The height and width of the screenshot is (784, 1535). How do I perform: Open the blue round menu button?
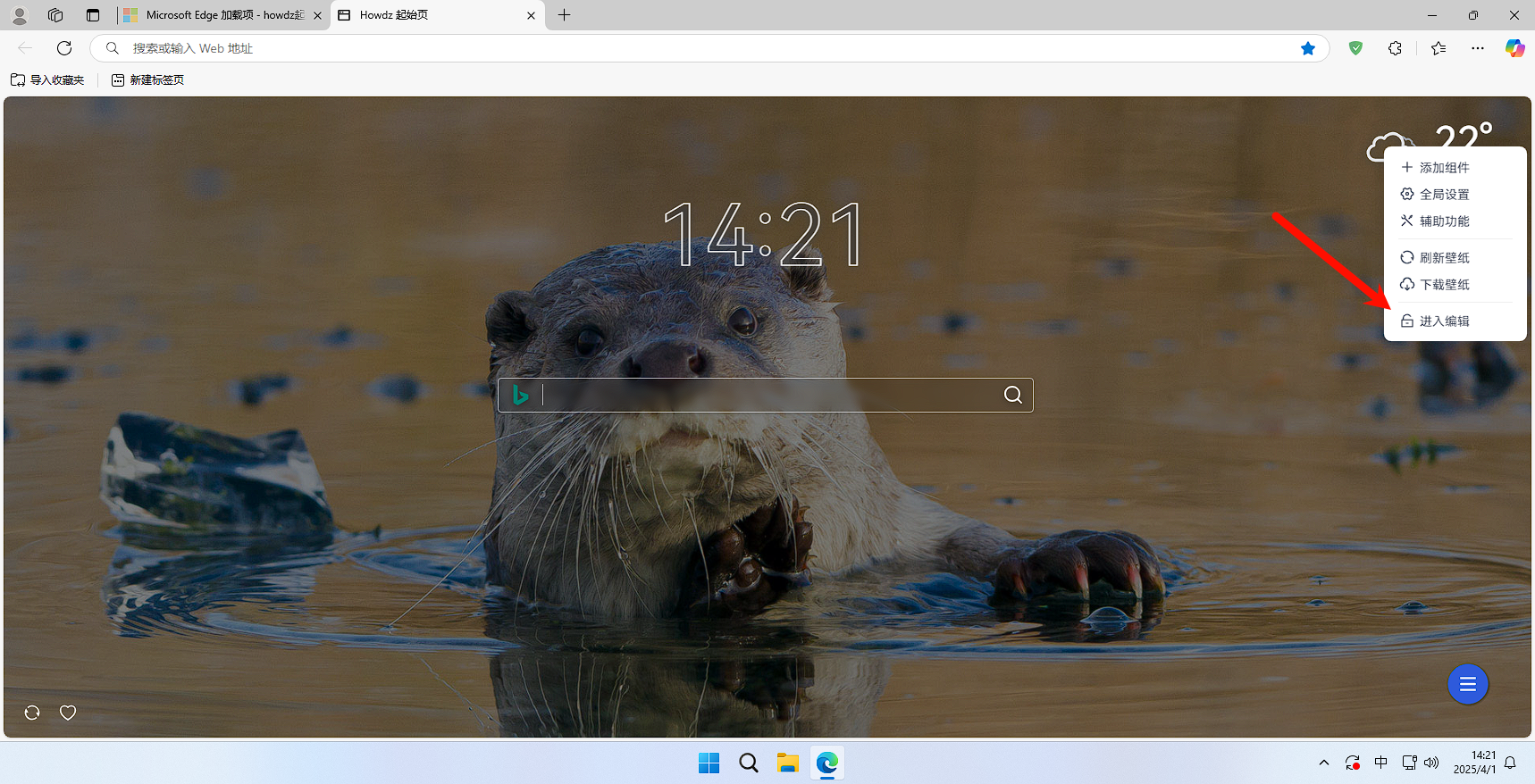point(1467,684)
